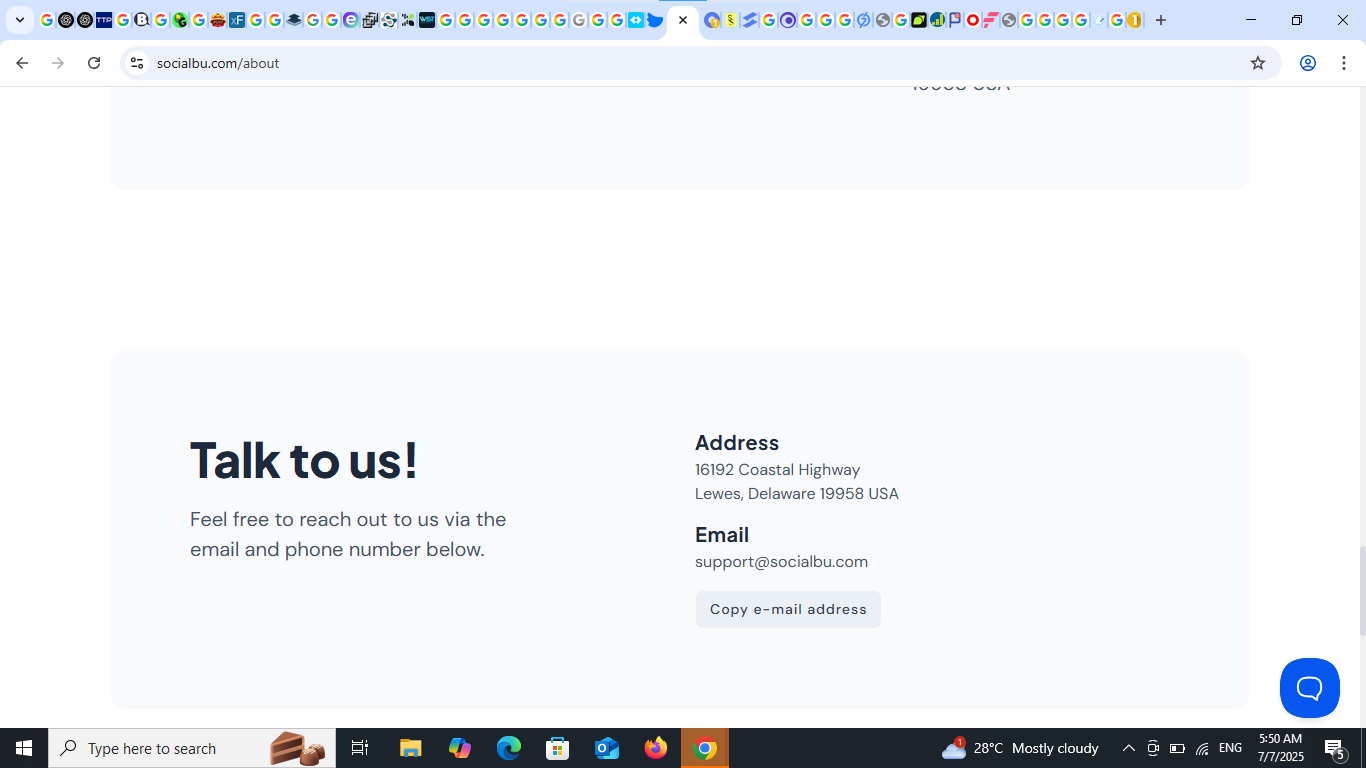Switch to the bold B favicon tab
This screenshot has height=768, width=1366.
point(142,20)
